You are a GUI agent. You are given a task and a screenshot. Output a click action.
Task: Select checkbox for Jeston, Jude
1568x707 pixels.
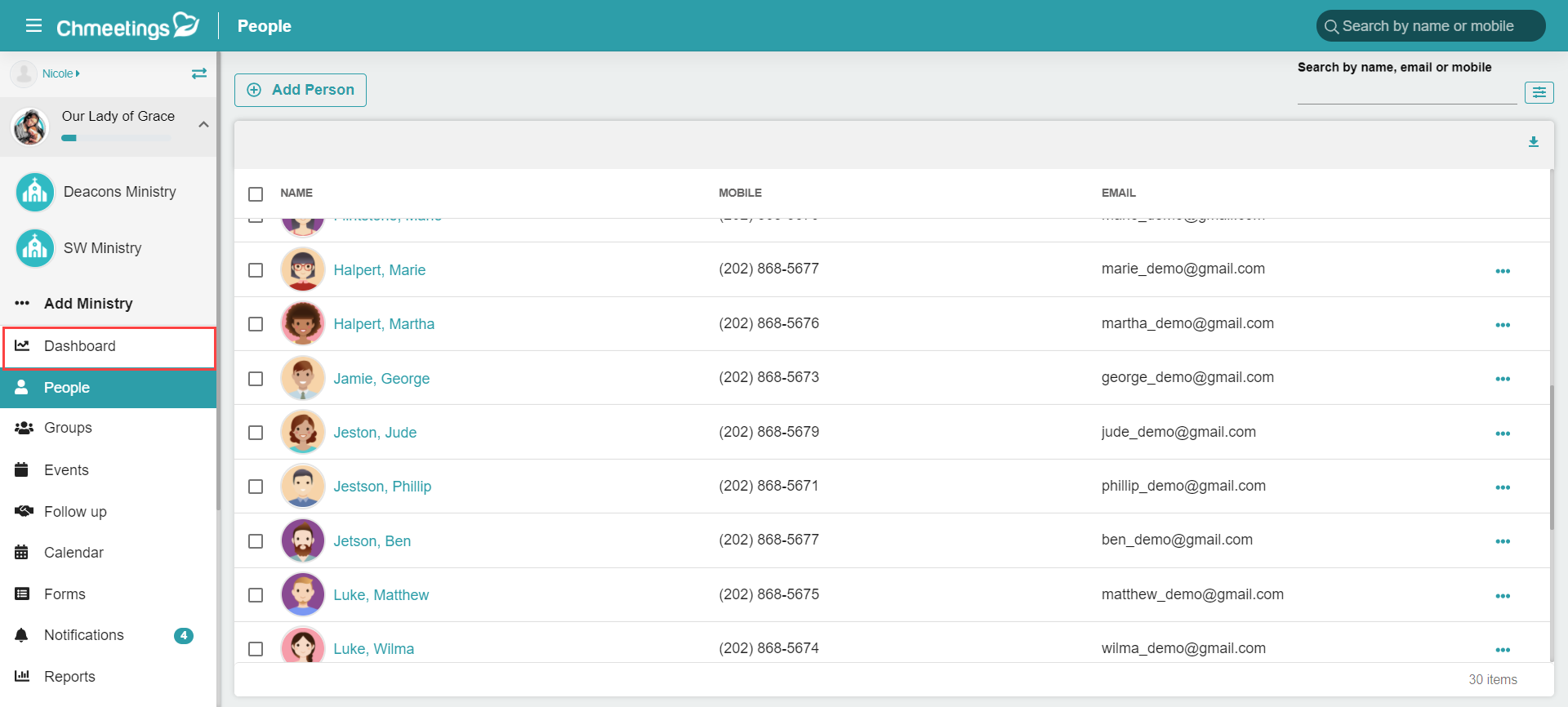click(256, 433)
